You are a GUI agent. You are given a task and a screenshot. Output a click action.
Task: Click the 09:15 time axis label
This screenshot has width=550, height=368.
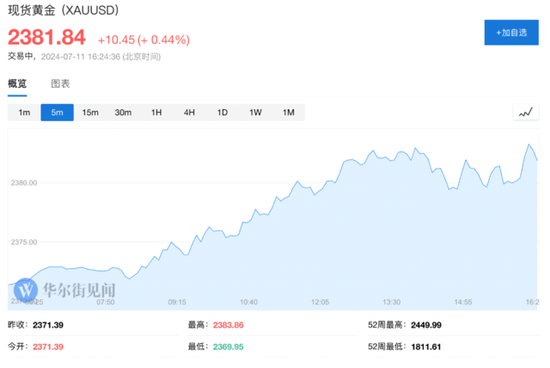tap(177, 302)
